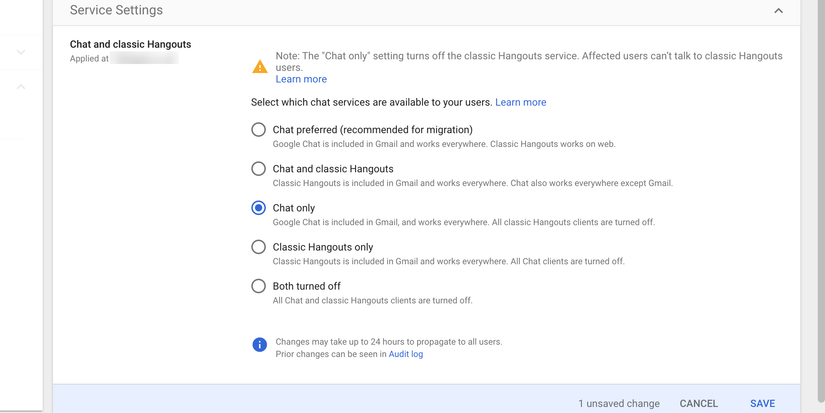
Task: Select the Chat preferred radio button
Action: [258, 129]
